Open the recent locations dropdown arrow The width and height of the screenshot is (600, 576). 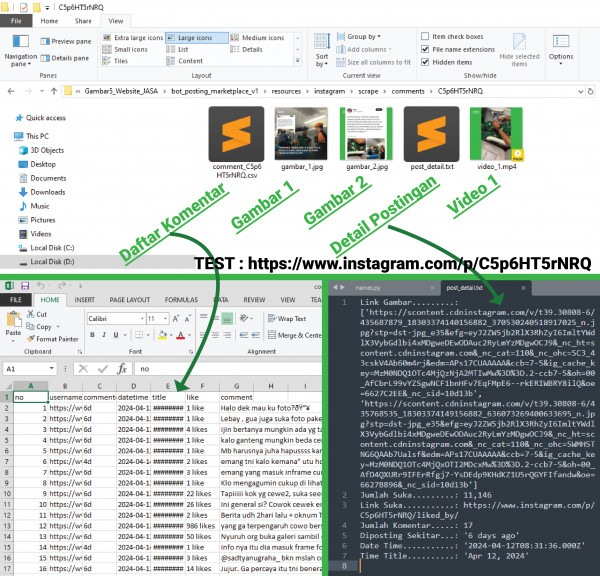[x=42, y=91]
